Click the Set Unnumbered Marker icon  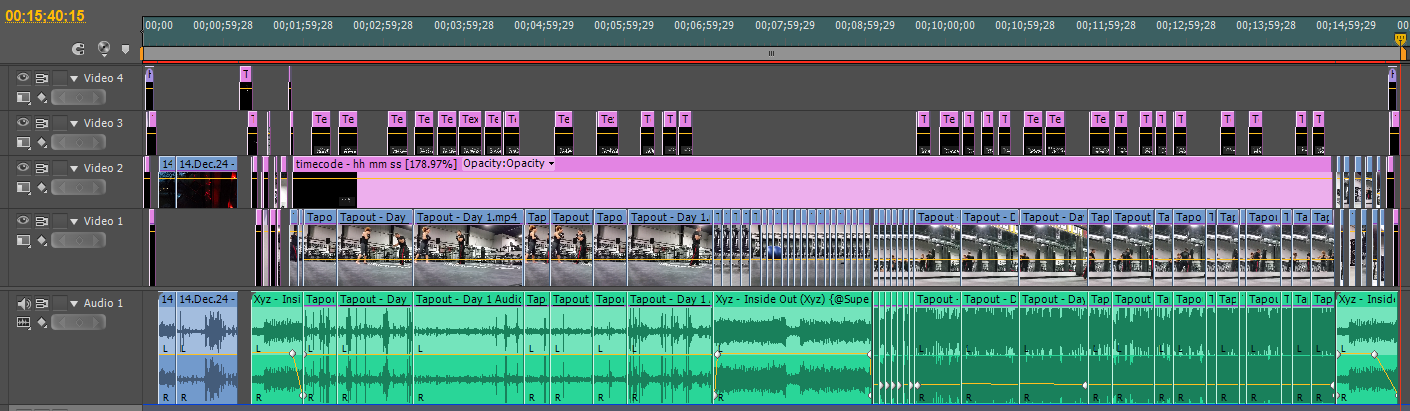(x=125, y=48)
